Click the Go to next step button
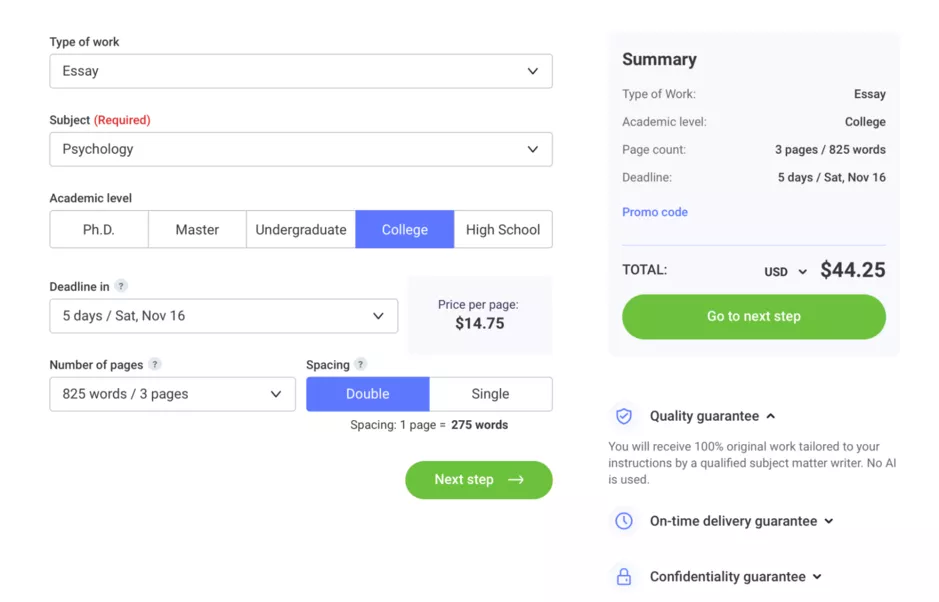Image resolution: width=939 pixels, height=602 pixels. pyautogui.click(x=753, y=316)
